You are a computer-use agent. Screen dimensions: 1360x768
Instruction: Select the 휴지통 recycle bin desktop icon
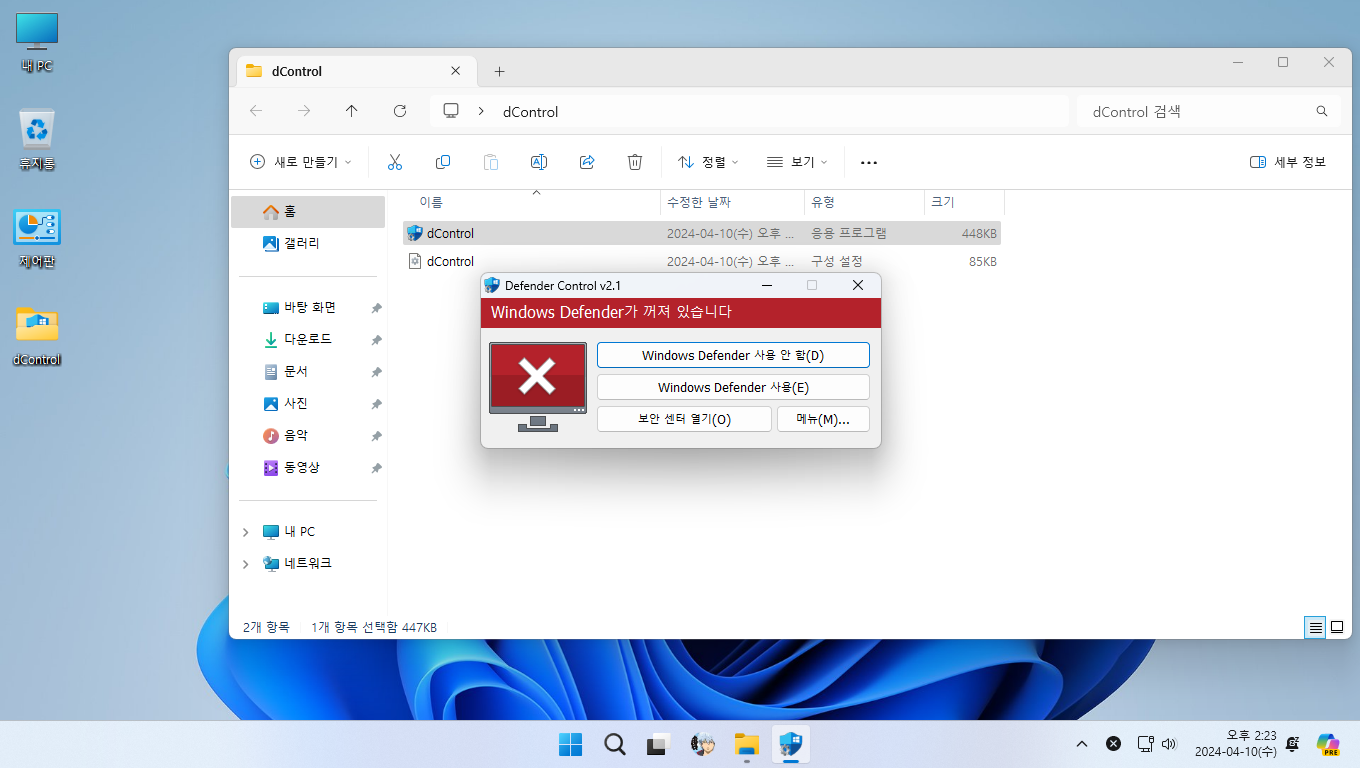tap(37, 140)
